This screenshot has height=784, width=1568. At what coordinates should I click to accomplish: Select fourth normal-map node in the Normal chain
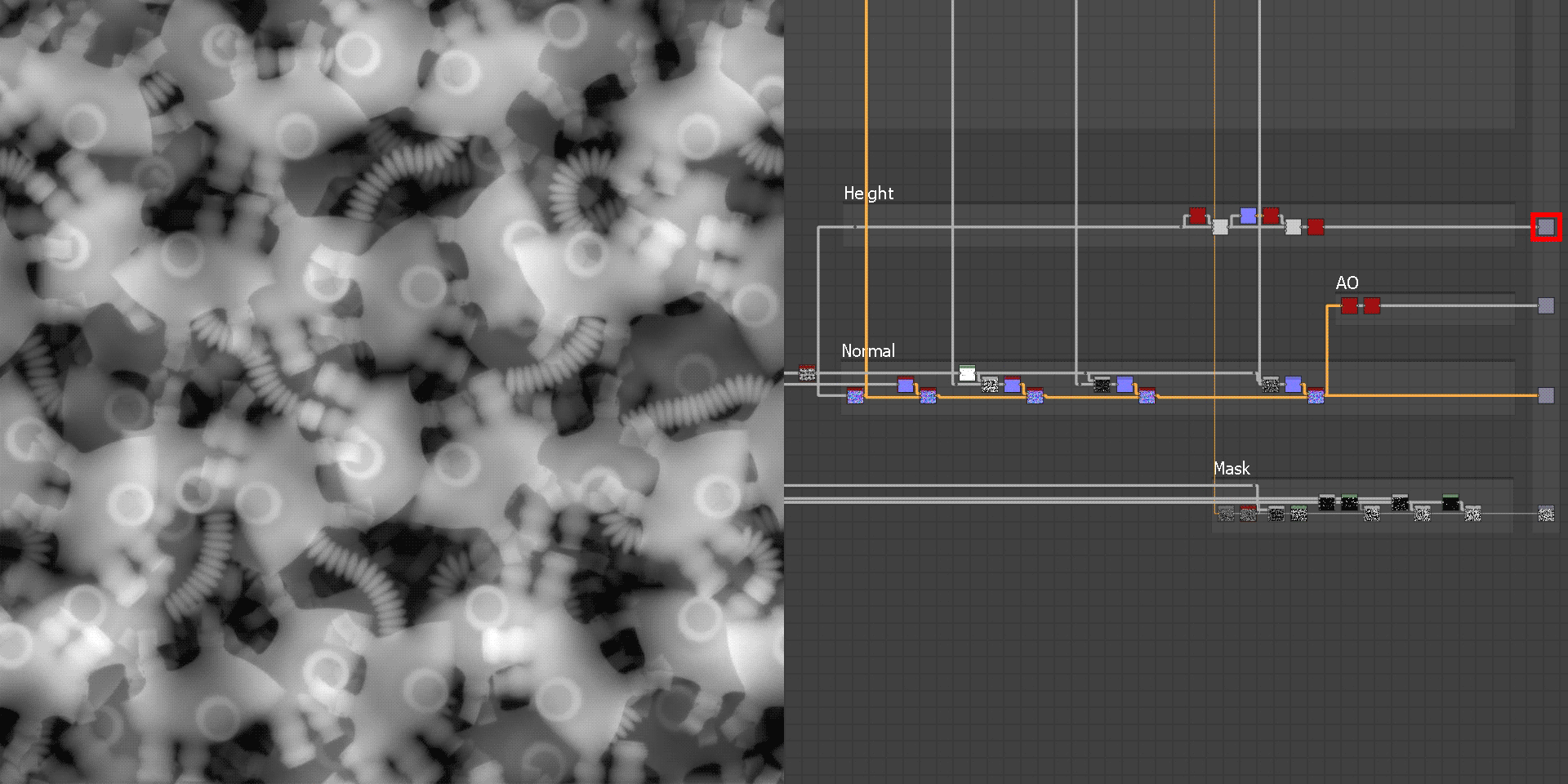[x=1147, y=395]
